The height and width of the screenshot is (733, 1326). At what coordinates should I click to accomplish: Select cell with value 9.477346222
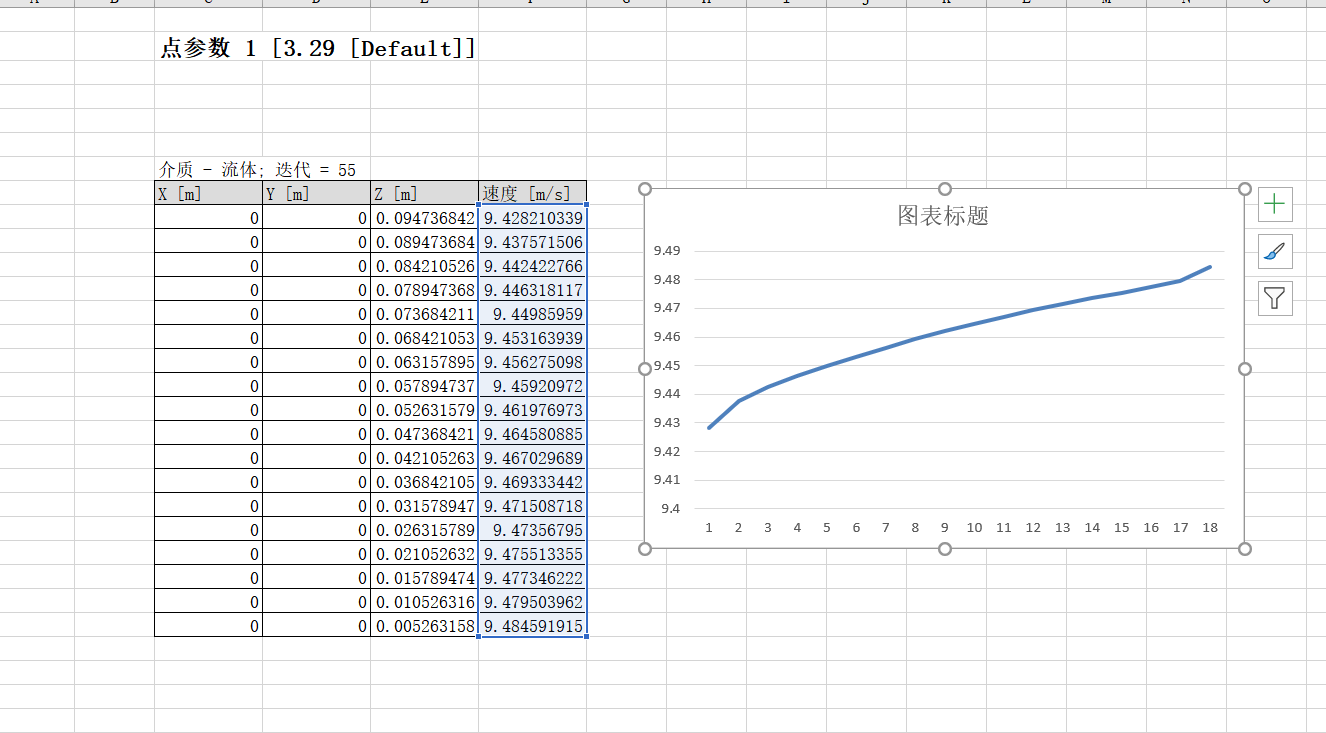tap(532, 578)
